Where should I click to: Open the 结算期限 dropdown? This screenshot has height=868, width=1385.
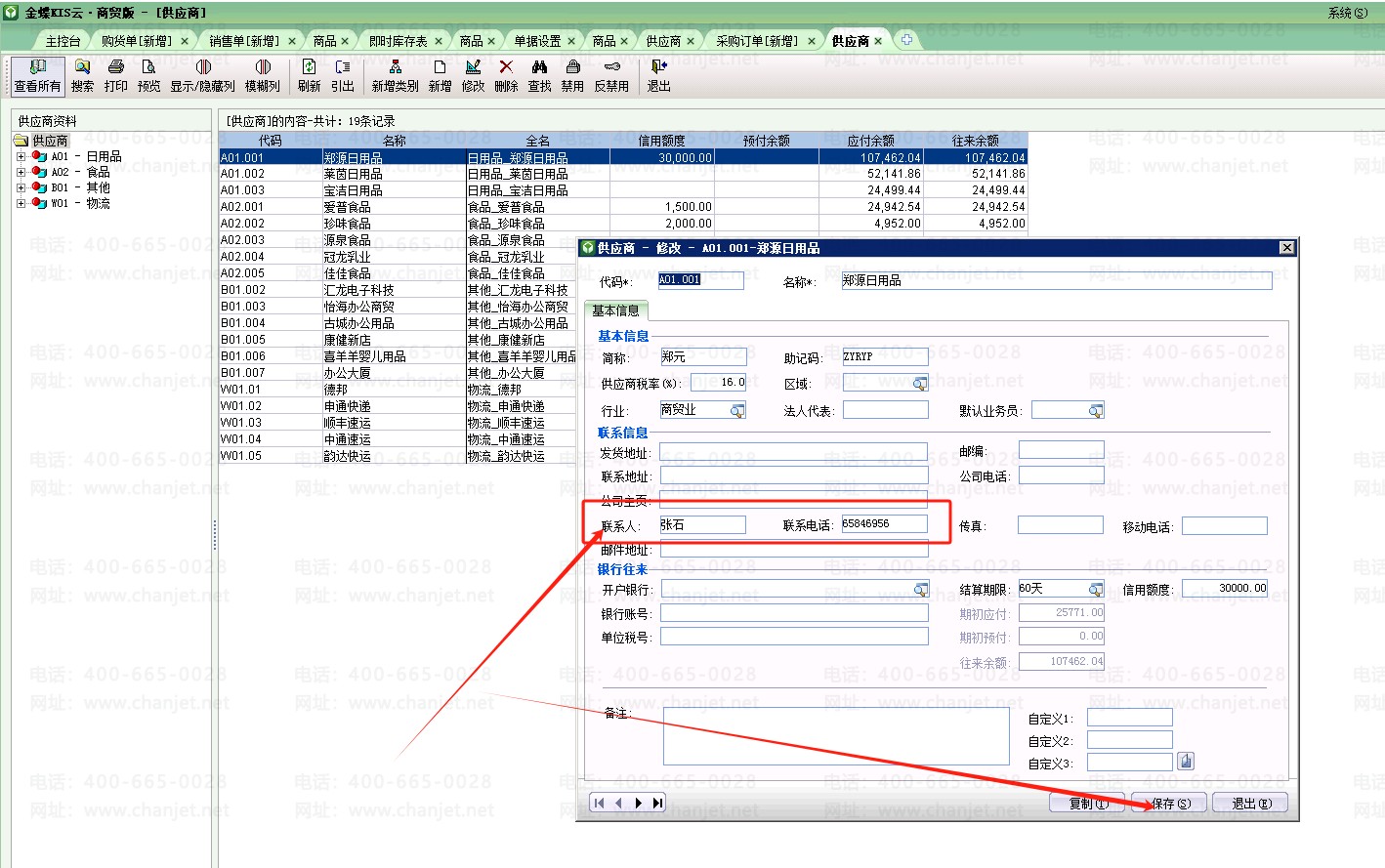tap(1096, 589)
